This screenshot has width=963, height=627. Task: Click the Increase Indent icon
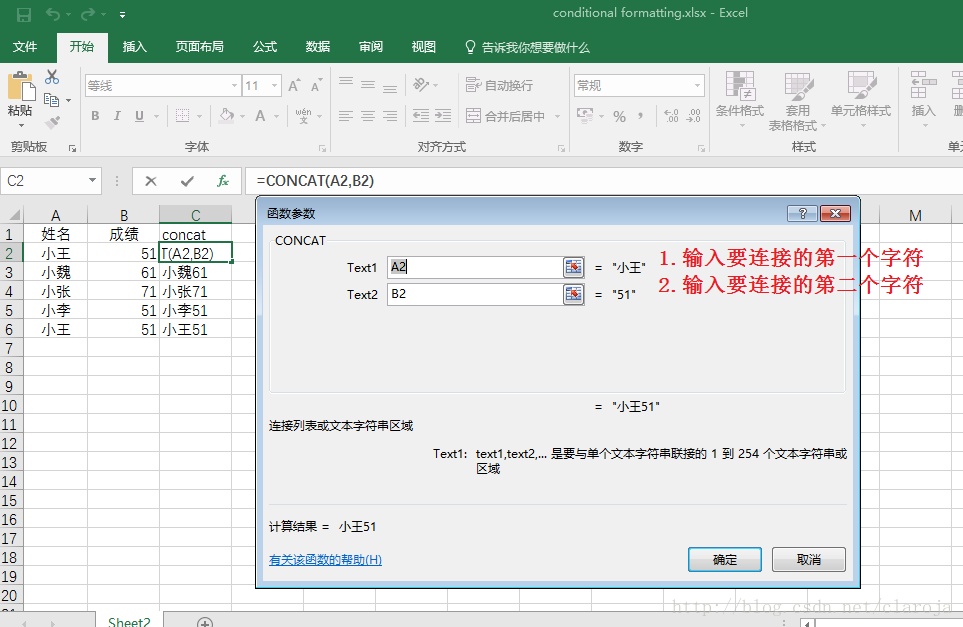(443, 115)
